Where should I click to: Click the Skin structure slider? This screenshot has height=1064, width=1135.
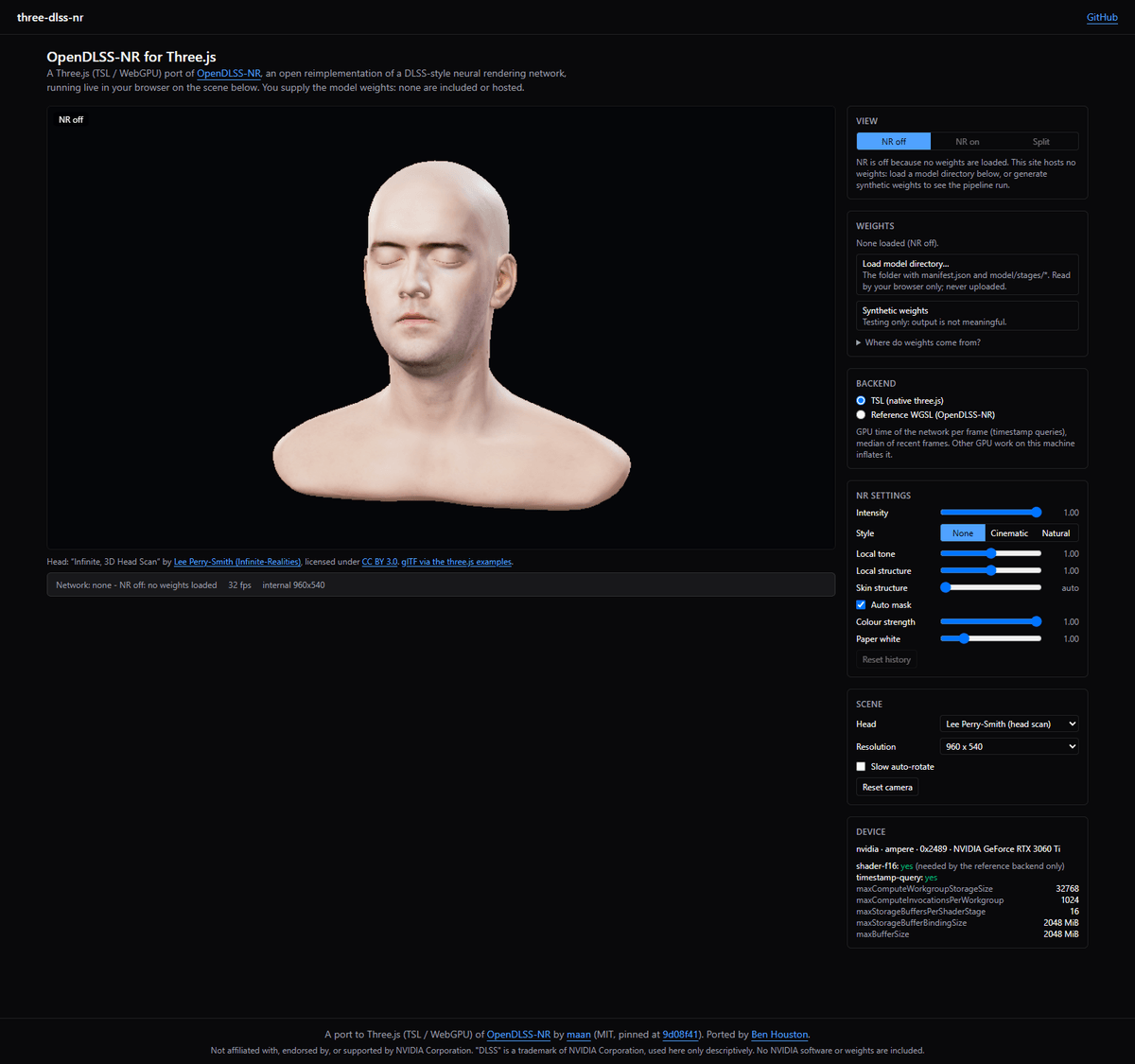(x=990, y=588)
